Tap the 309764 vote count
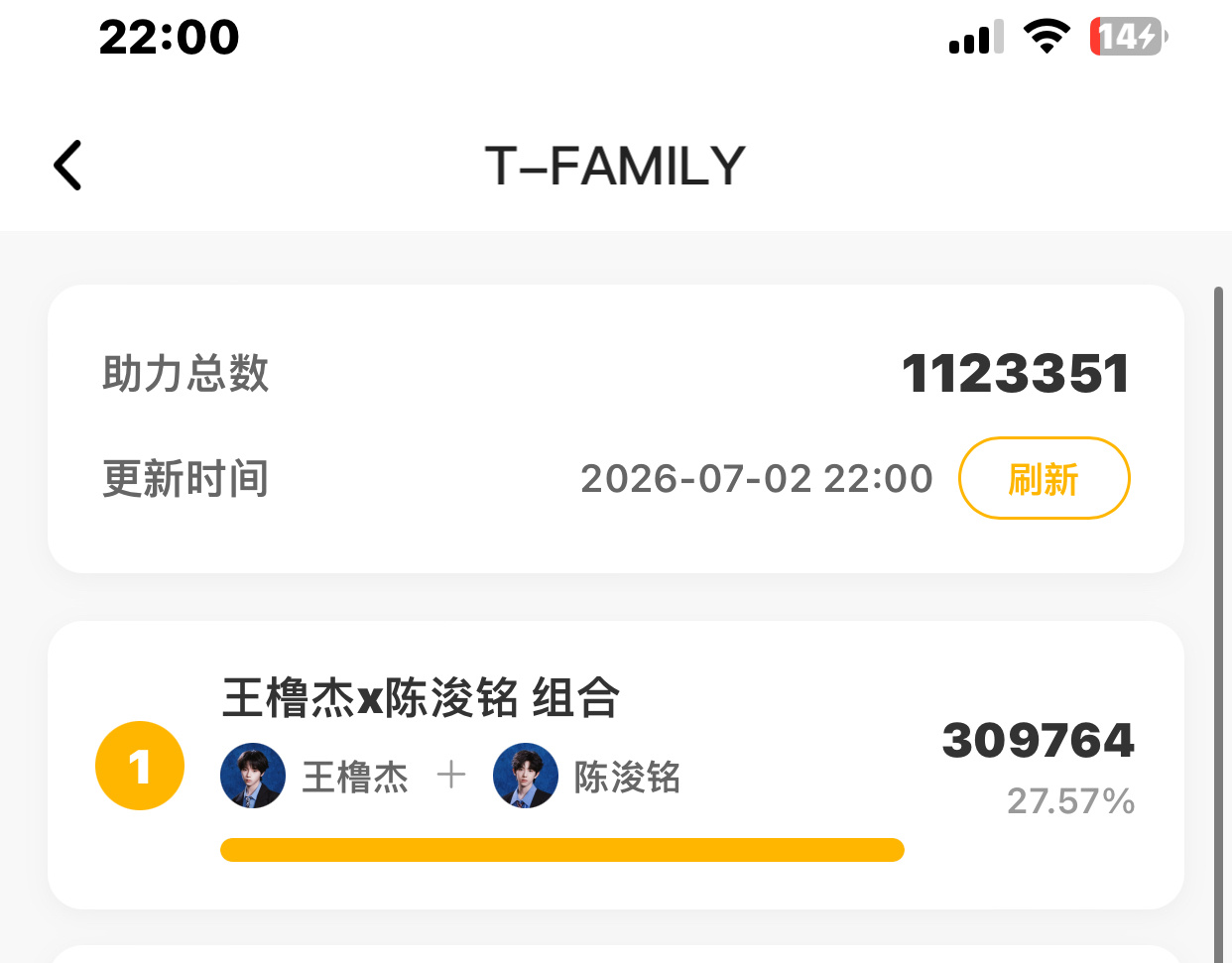This screenshot has width=1232, height=963. coord(1039,741)
